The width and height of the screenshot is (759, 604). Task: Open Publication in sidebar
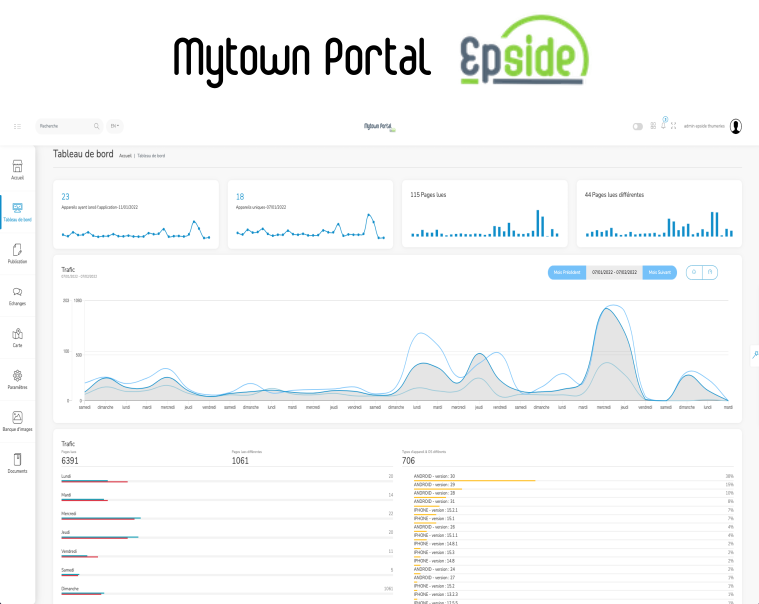point(17,254)
